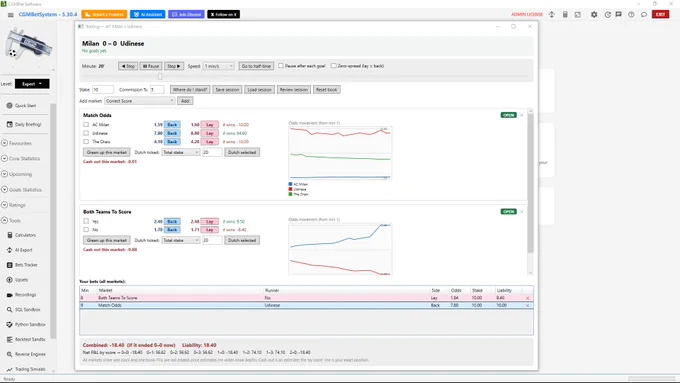This screenshot has height=383, width=680.
Task: Remove the Both Teams To Score bet row
Action: [x=527, y=298]
